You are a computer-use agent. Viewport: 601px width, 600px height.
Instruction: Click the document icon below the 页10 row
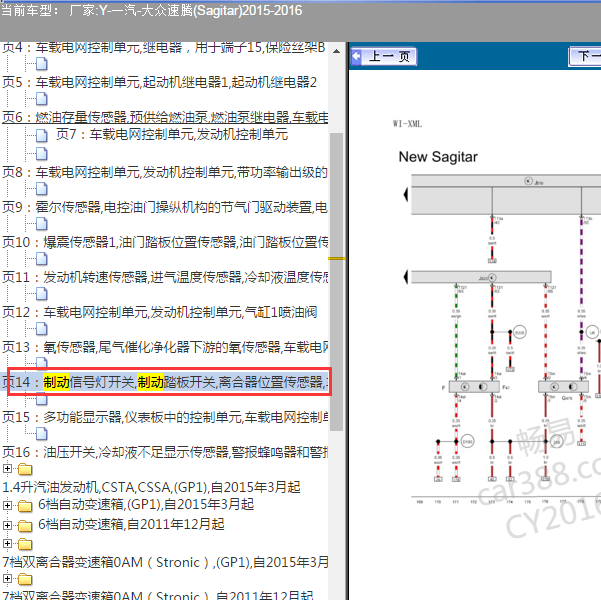pos(41,259)
